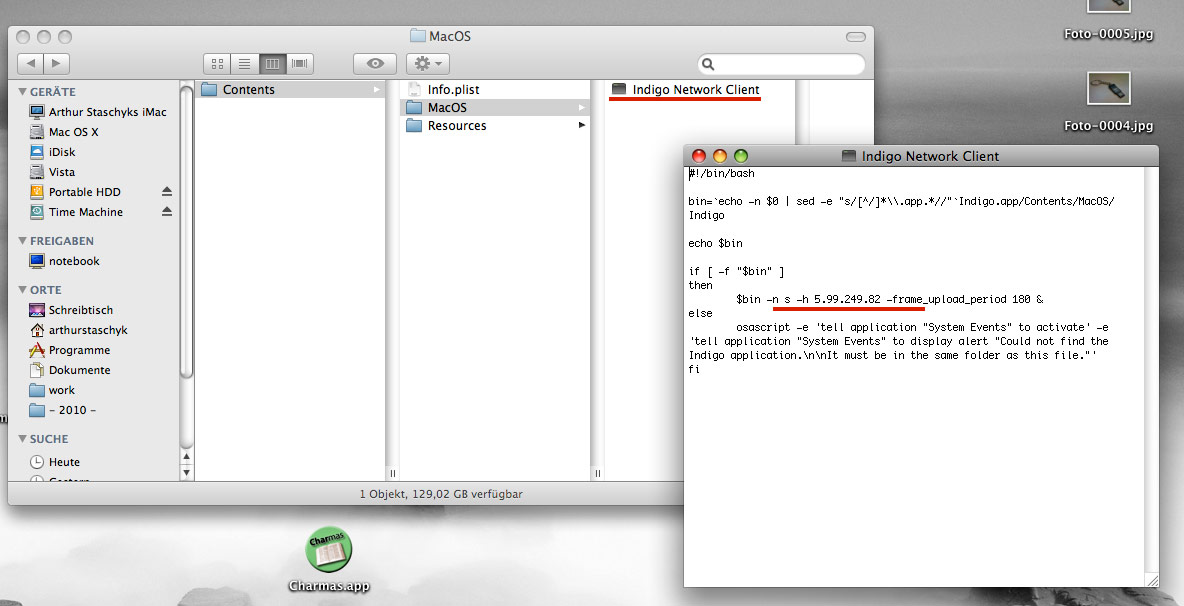Viewport: 1184px width, 606px height.
Task: Click the Finder search field
Action: point(781,64)
